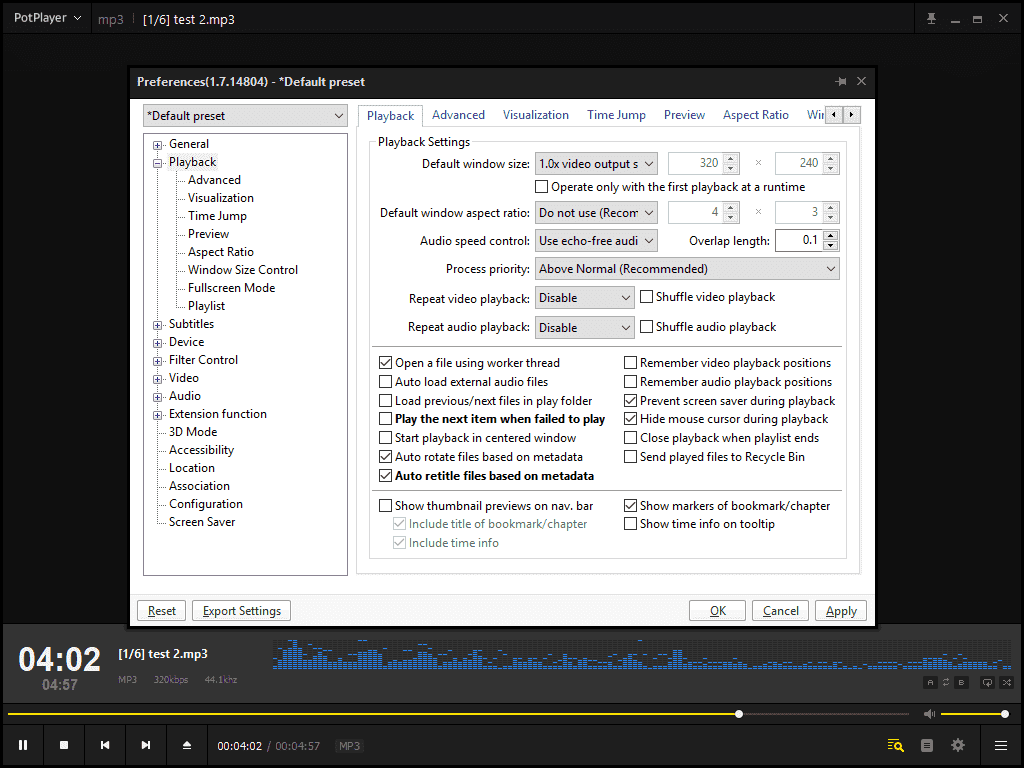Open the Process priority dropdown
The width and height of the screenshot is (1024, 768).
pos(687,268)
